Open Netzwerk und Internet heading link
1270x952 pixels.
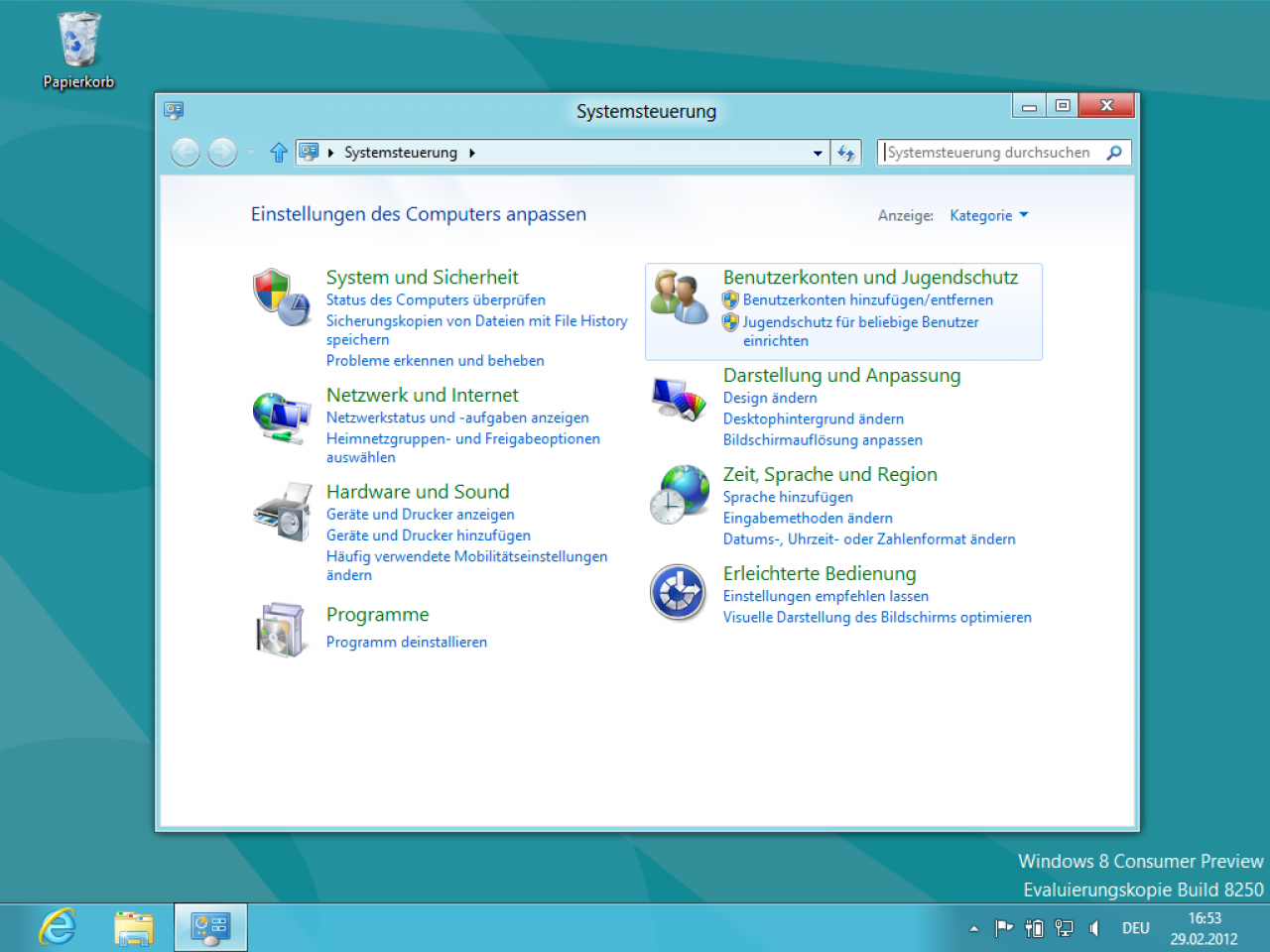422,395
